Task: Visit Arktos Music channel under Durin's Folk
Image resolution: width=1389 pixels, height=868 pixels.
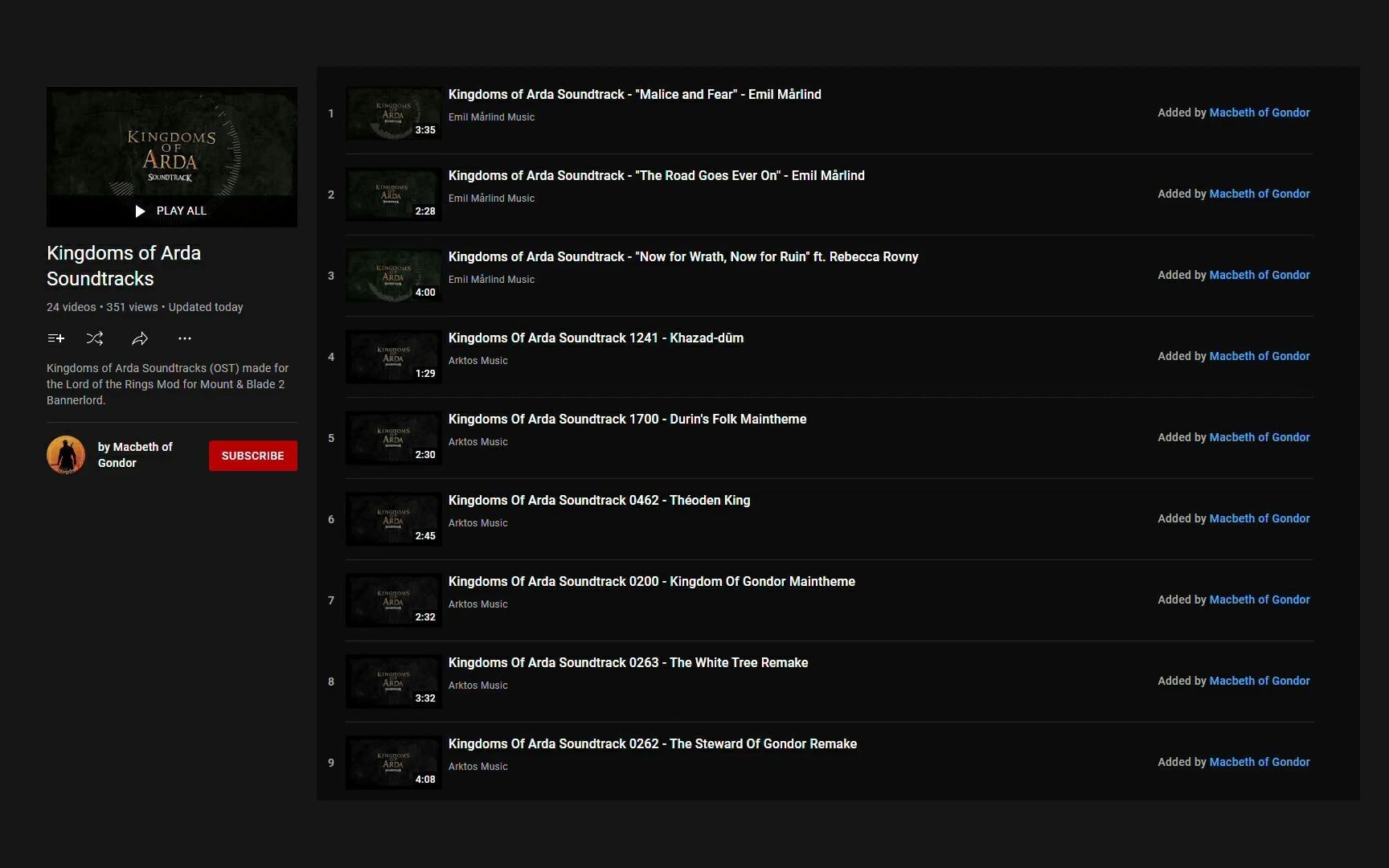Action: 478,442
